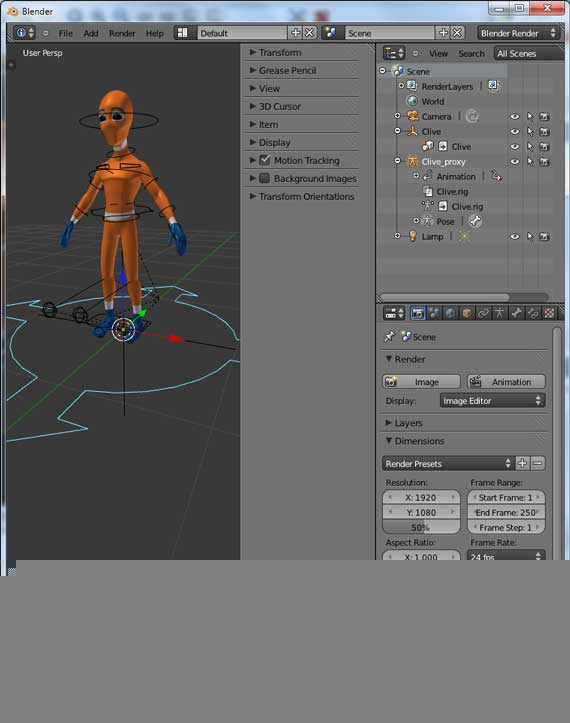Toggle Camera visibility eye icon

click(515, 117)
